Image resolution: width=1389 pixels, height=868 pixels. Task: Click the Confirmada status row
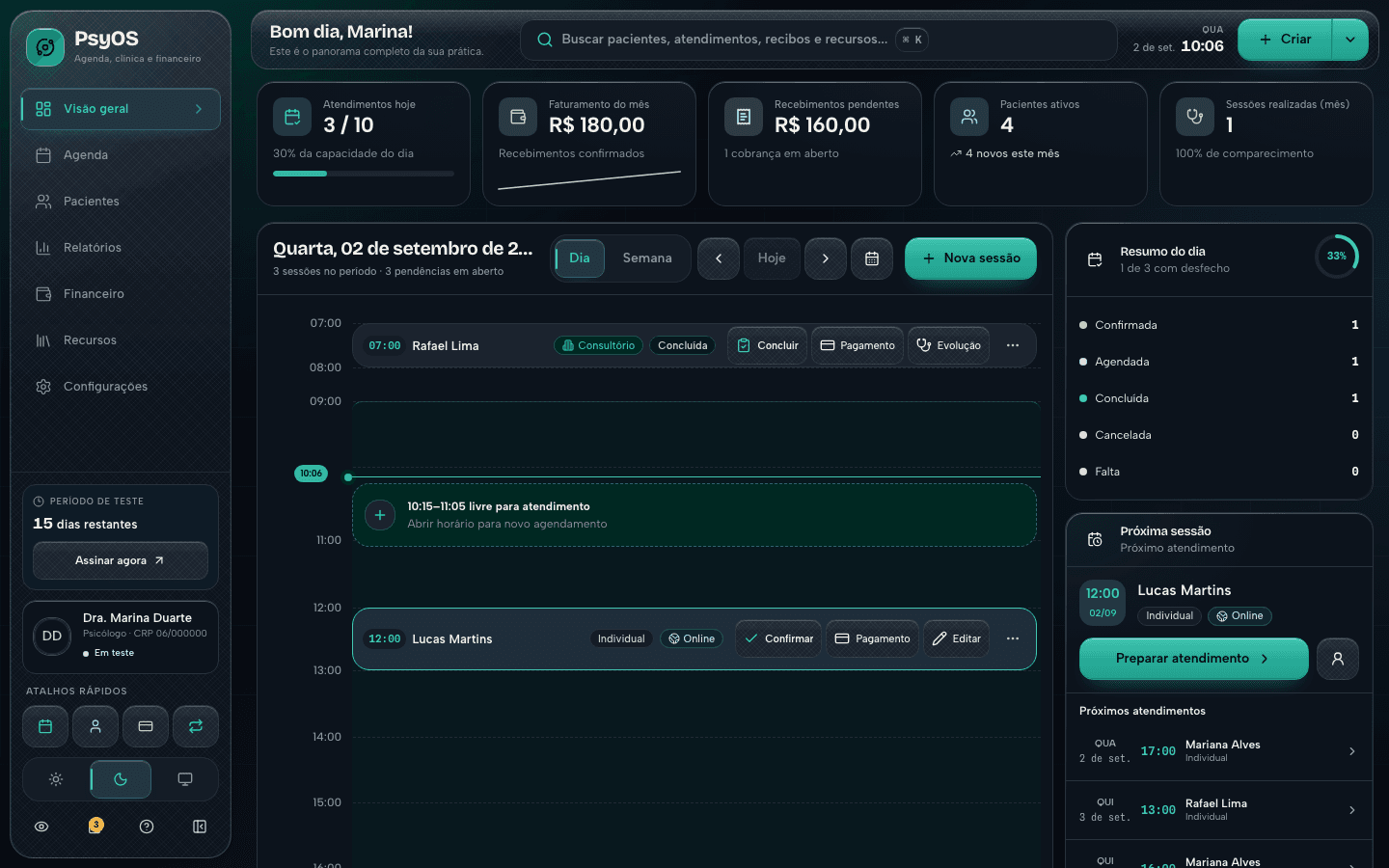(x=1219, y=325)
